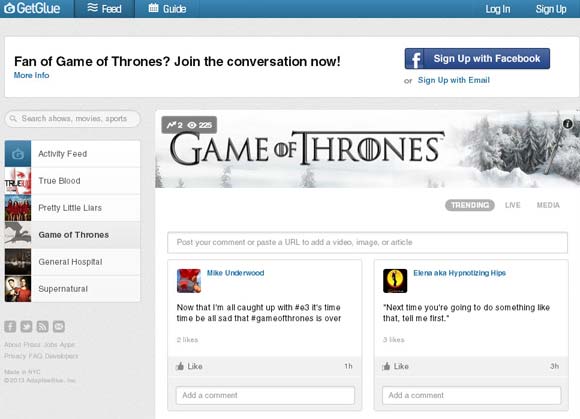Click the Activity Feed GetGlue icon

point(18,153)
